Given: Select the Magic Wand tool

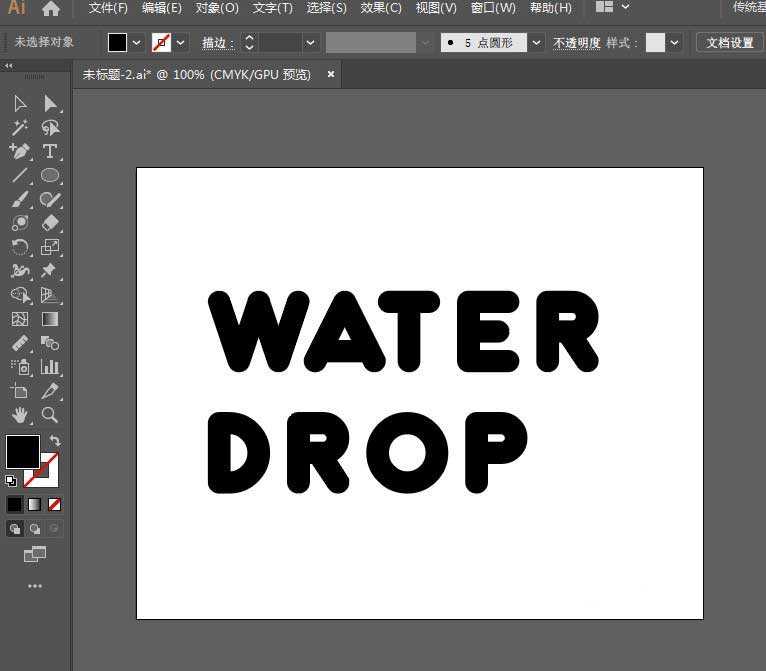Looking at the screenshot, I should point(20,128).
